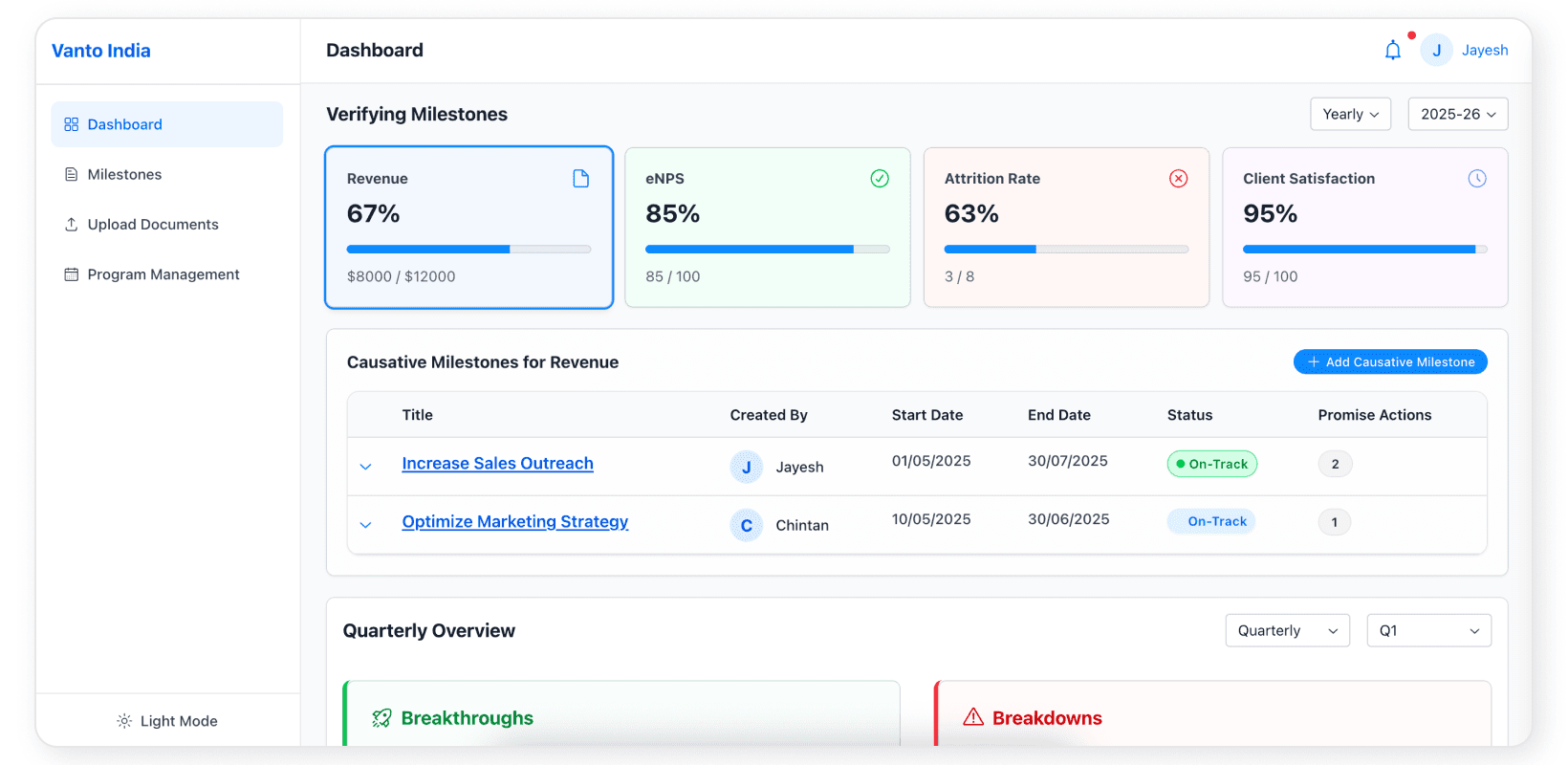Click the Attrition Rate progress bar

1066,249
